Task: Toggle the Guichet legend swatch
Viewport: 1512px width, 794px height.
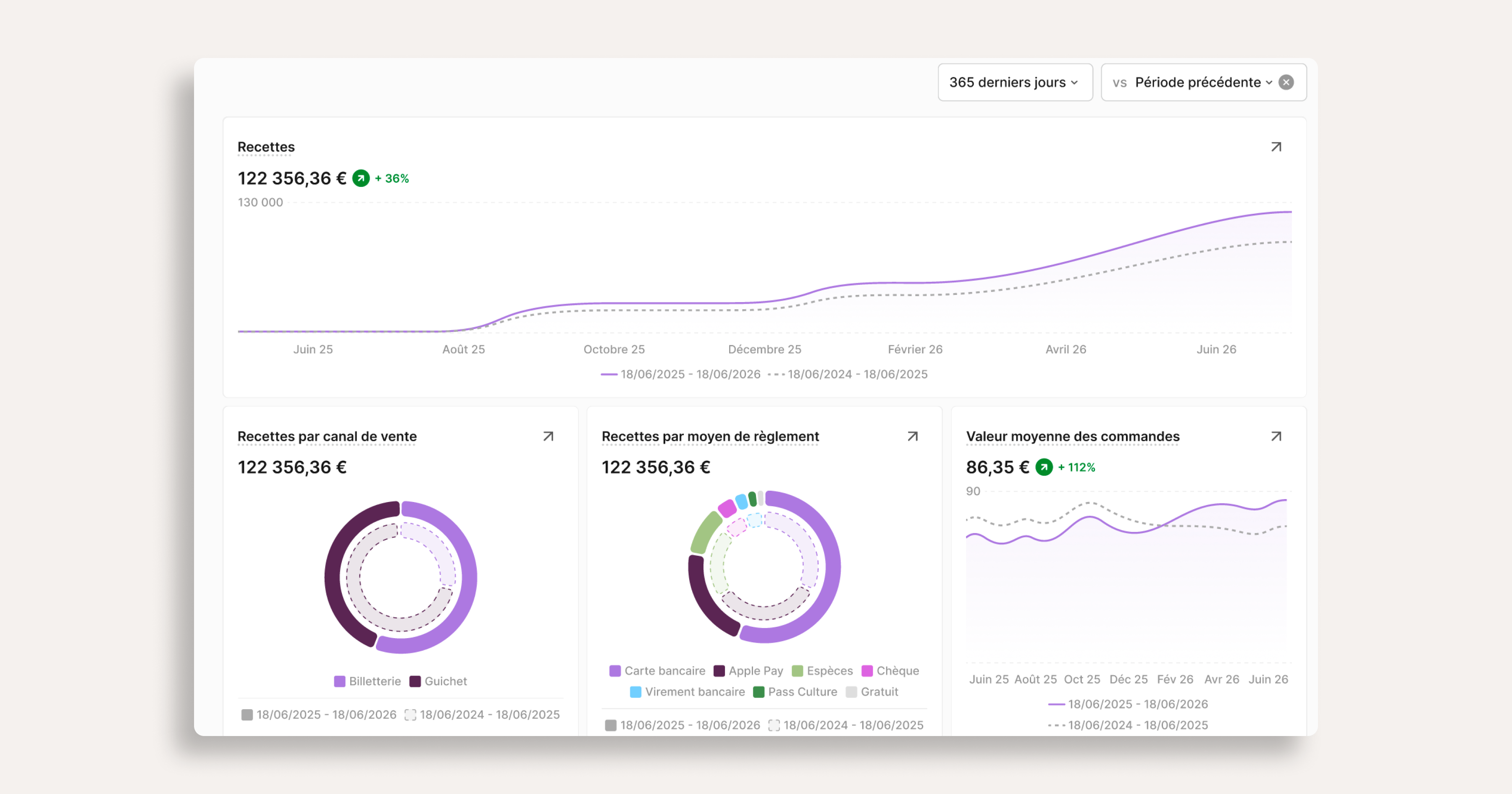Action: tap(415, 681)
